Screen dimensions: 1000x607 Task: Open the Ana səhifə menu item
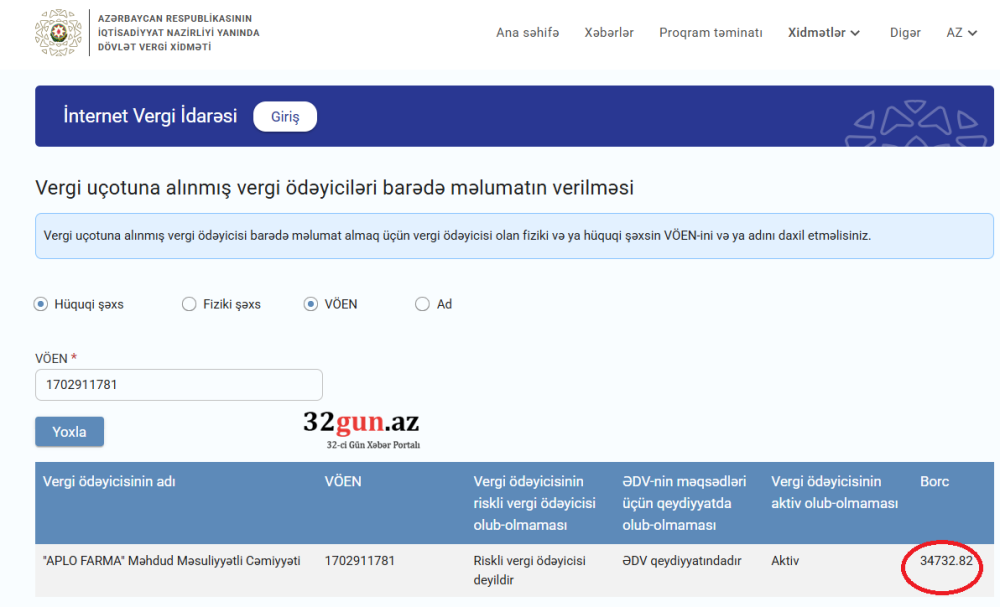click(527, 32)
